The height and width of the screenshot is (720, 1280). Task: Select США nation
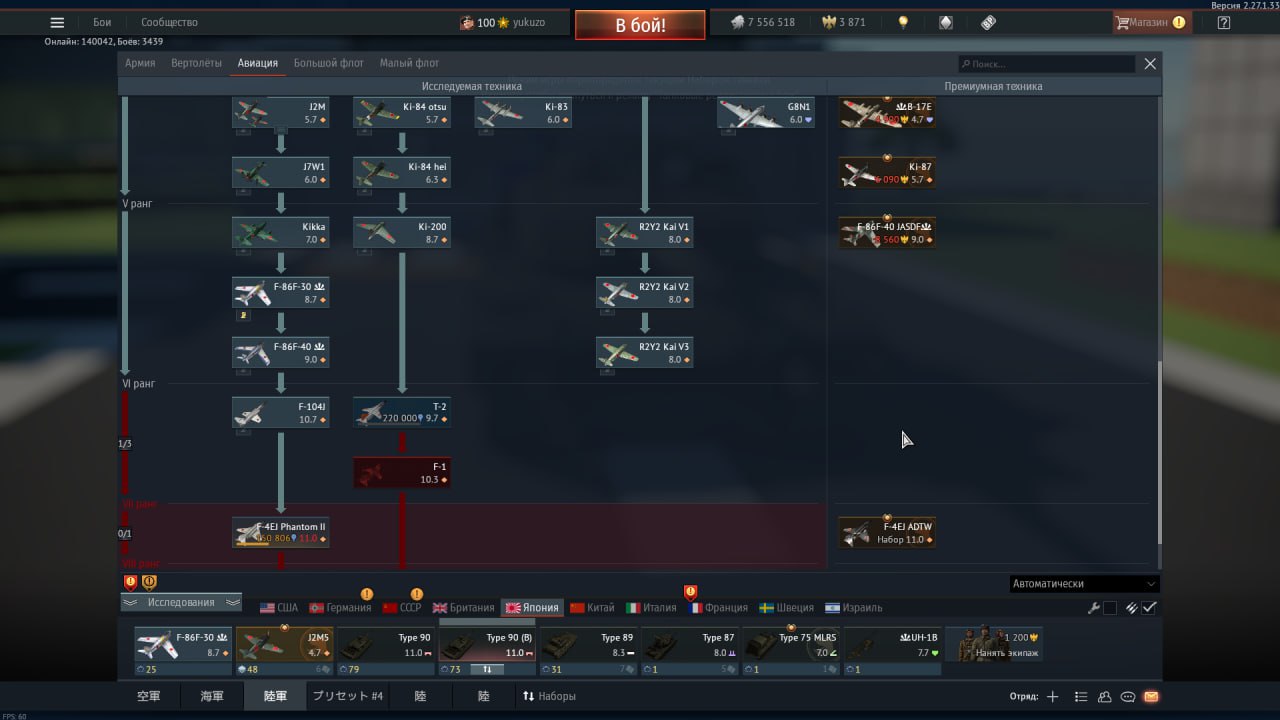[279, 608]
